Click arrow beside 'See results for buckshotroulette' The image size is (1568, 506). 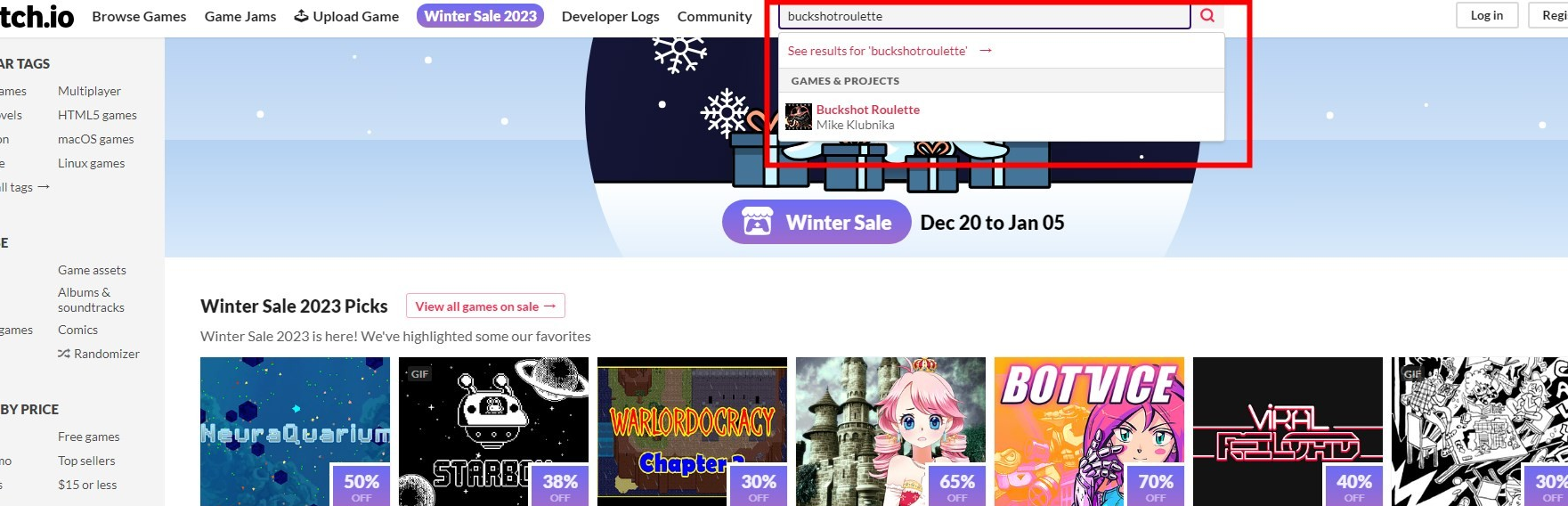point(986,51)
